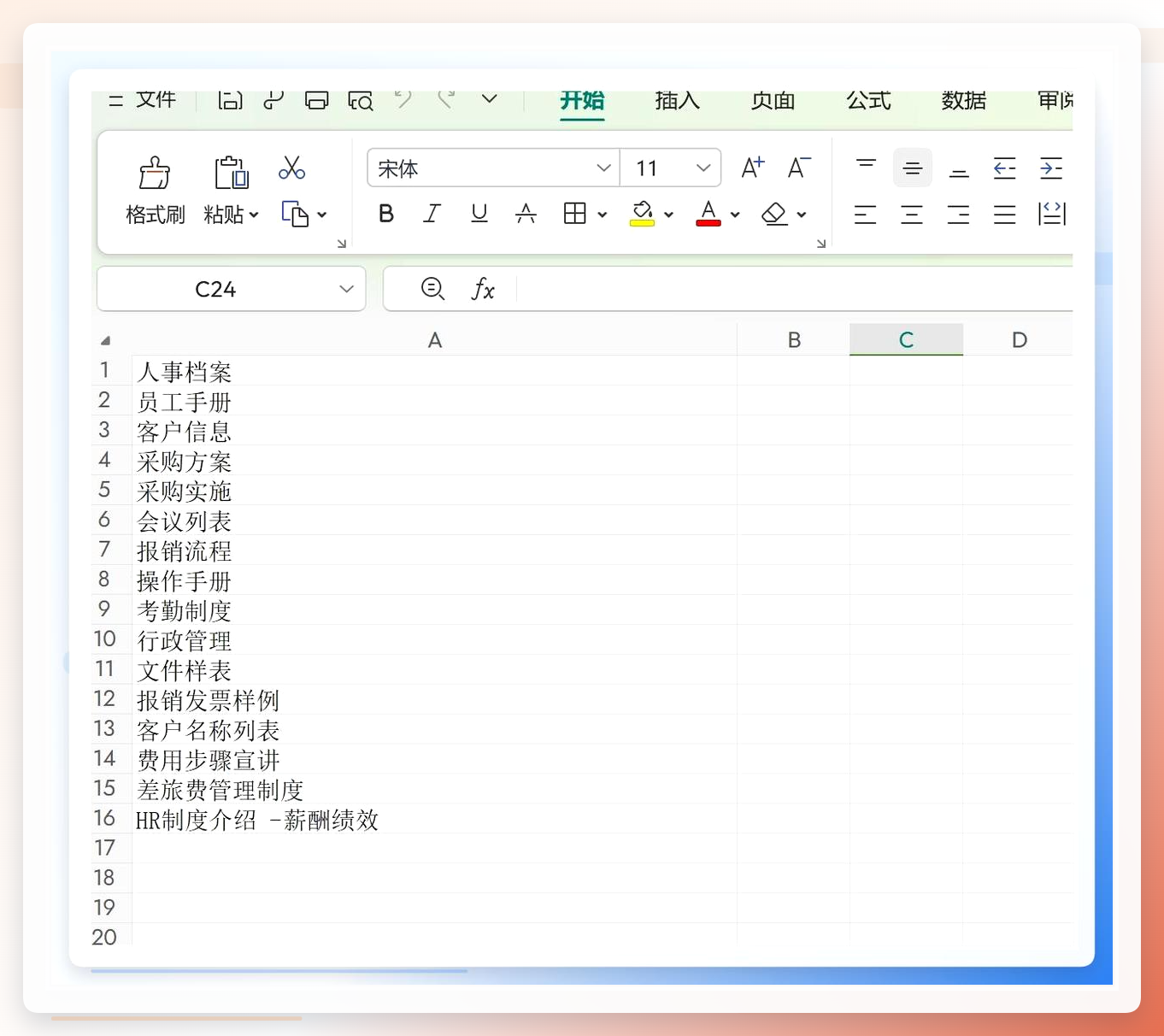This screenshot has width=1164, height=1036.
Task: Select column A header
Action: 434,340
